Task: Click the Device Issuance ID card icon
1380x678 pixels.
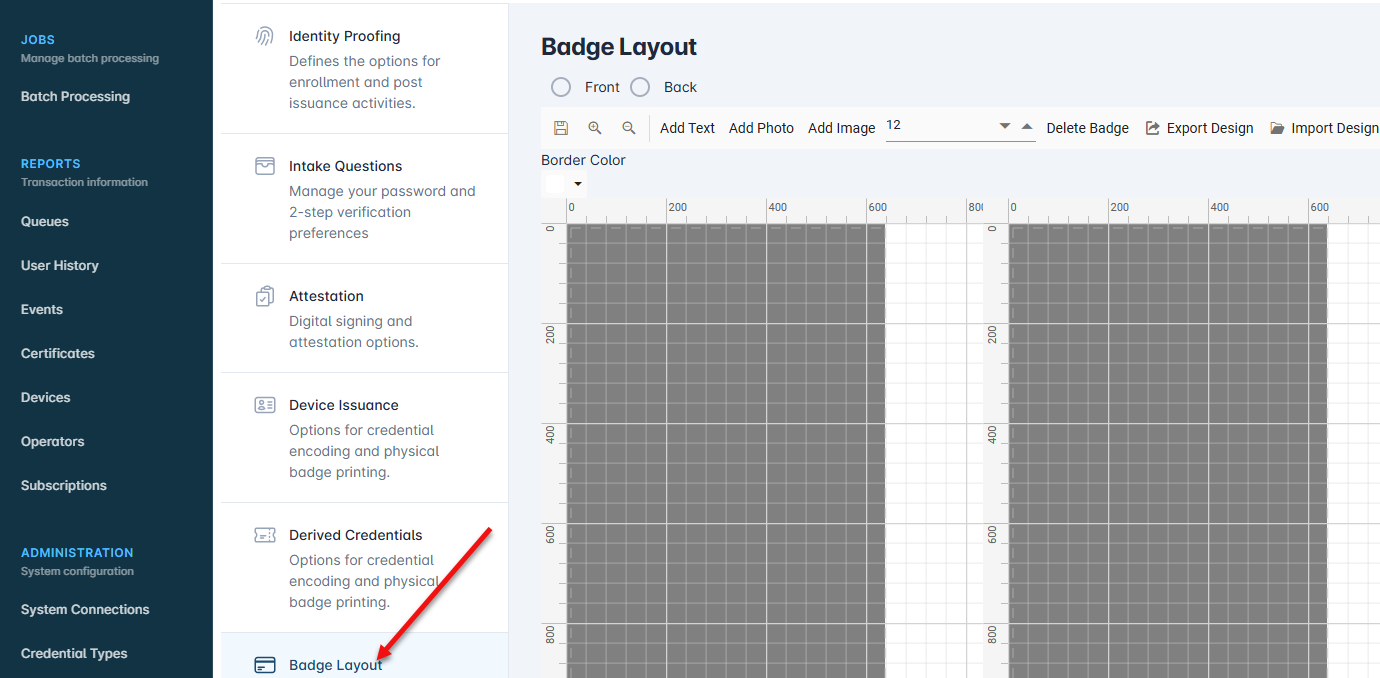Action: [265, 405]
